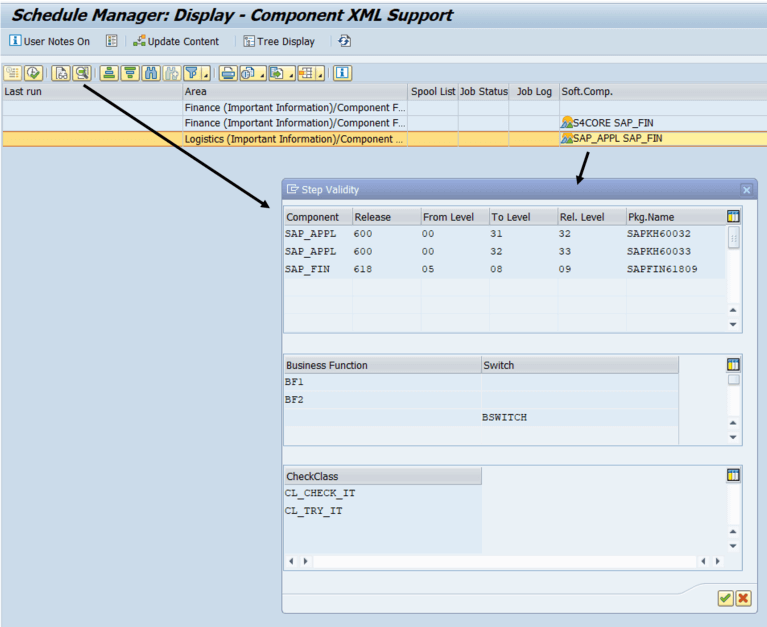Click Update Content in the toolbar
This screenshot has height=627, width=767.
pos(176,41)
